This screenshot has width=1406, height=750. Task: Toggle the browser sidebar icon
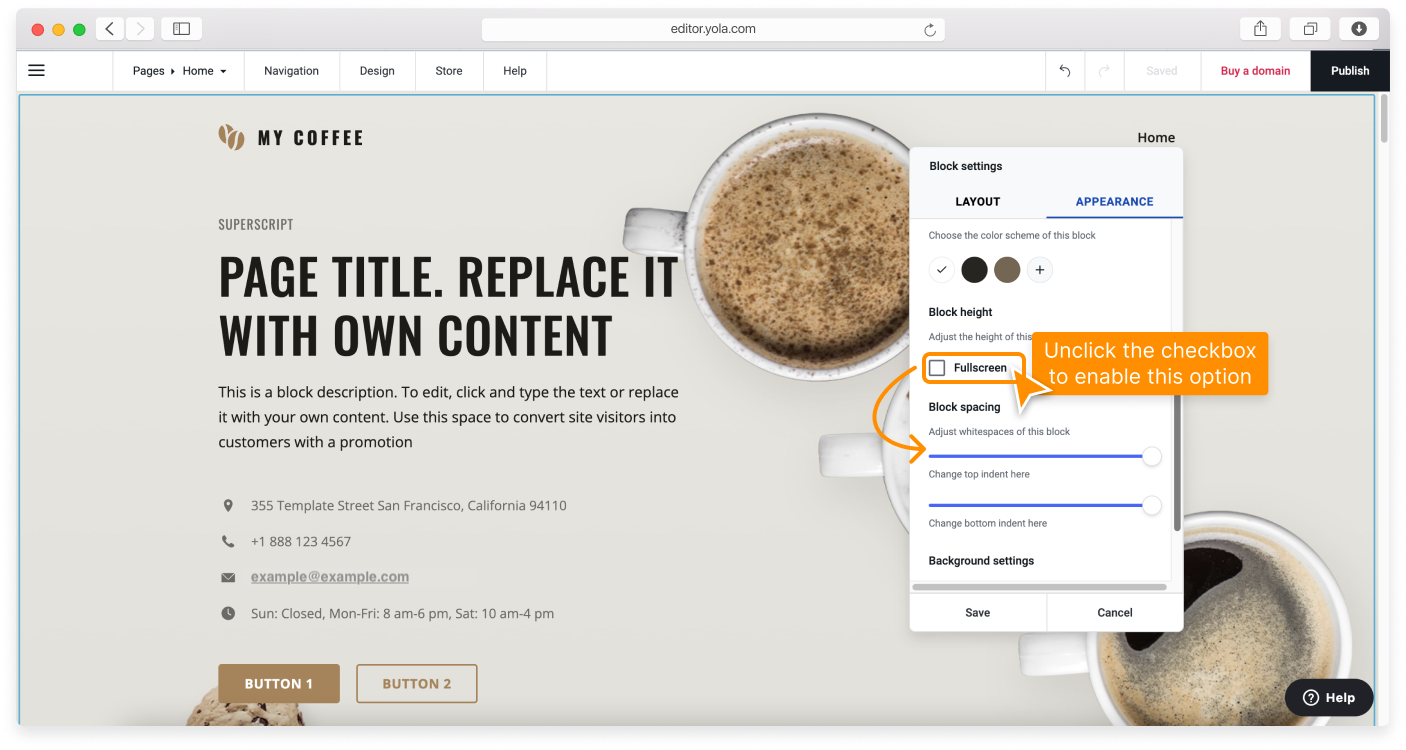click(181, 29)
